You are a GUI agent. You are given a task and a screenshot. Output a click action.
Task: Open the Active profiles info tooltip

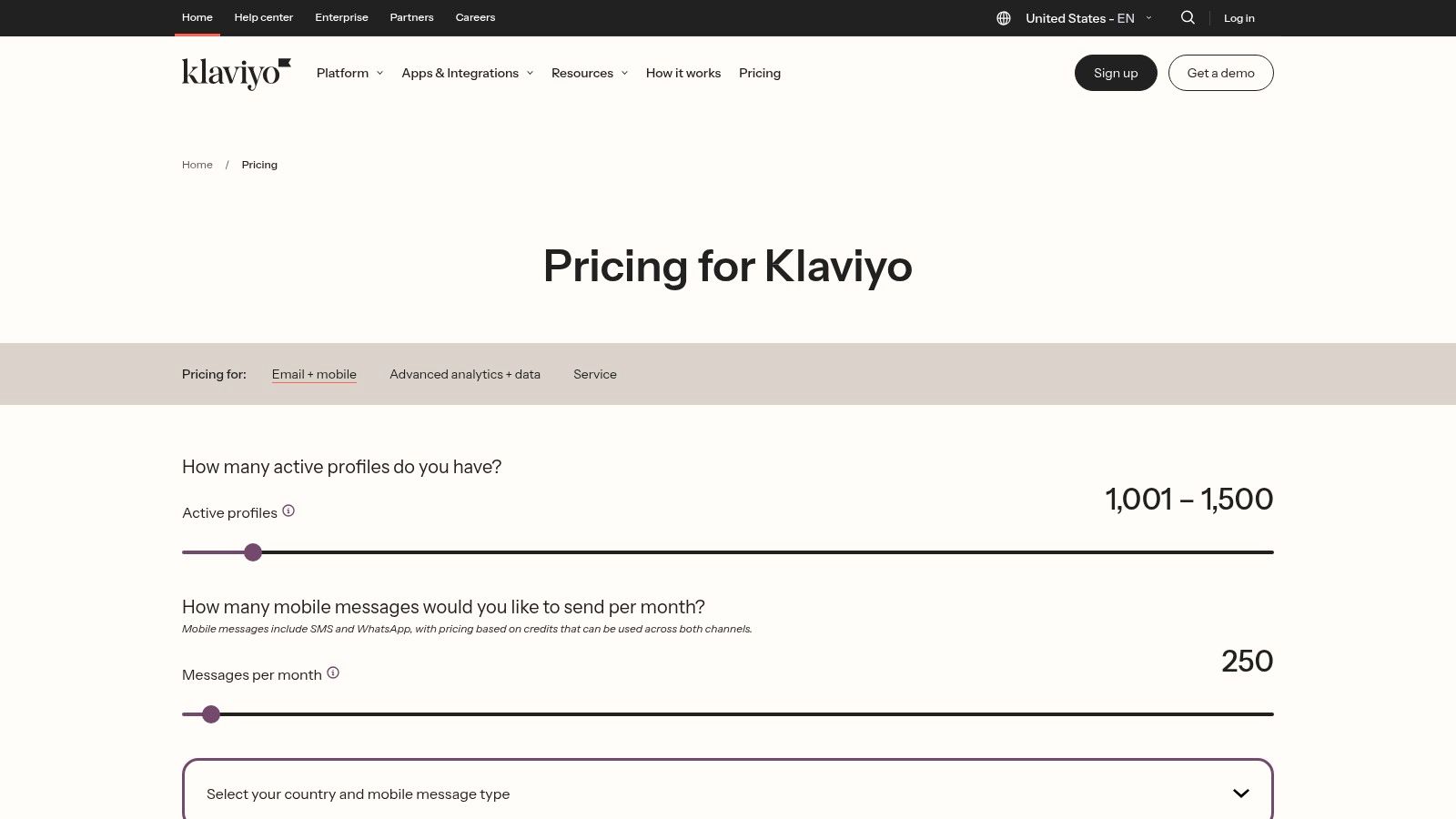pos(288,511)
